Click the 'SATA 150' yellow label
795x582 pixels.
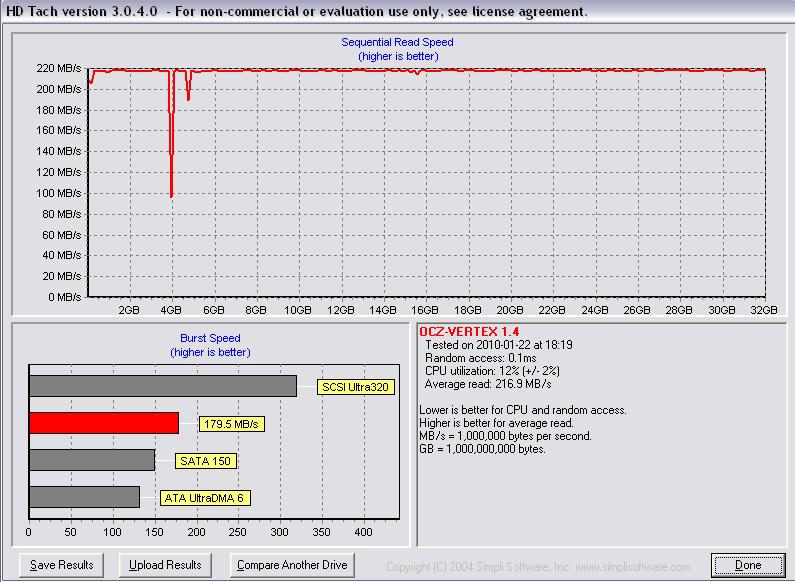click(x=205, y=461)
